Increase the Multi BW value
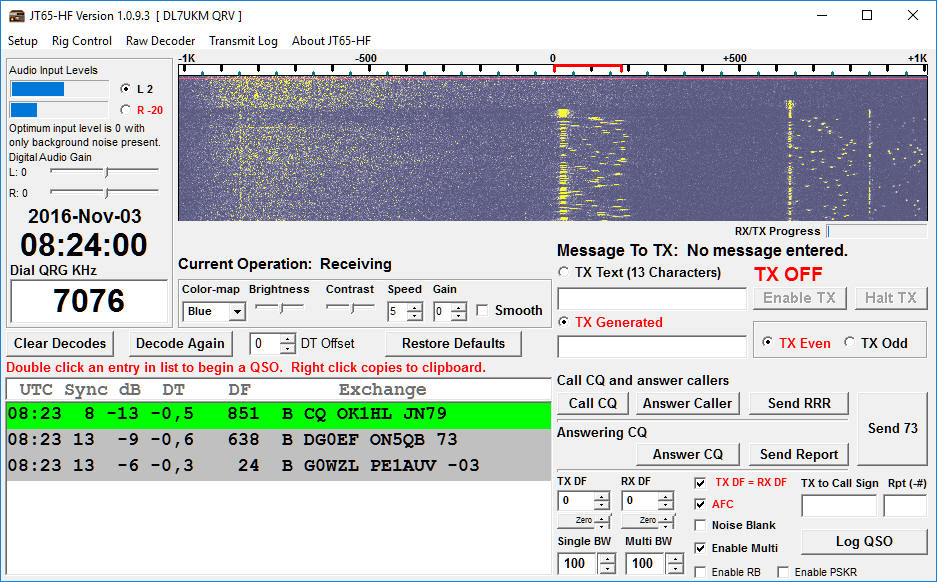937x582 pixels. 675,559
